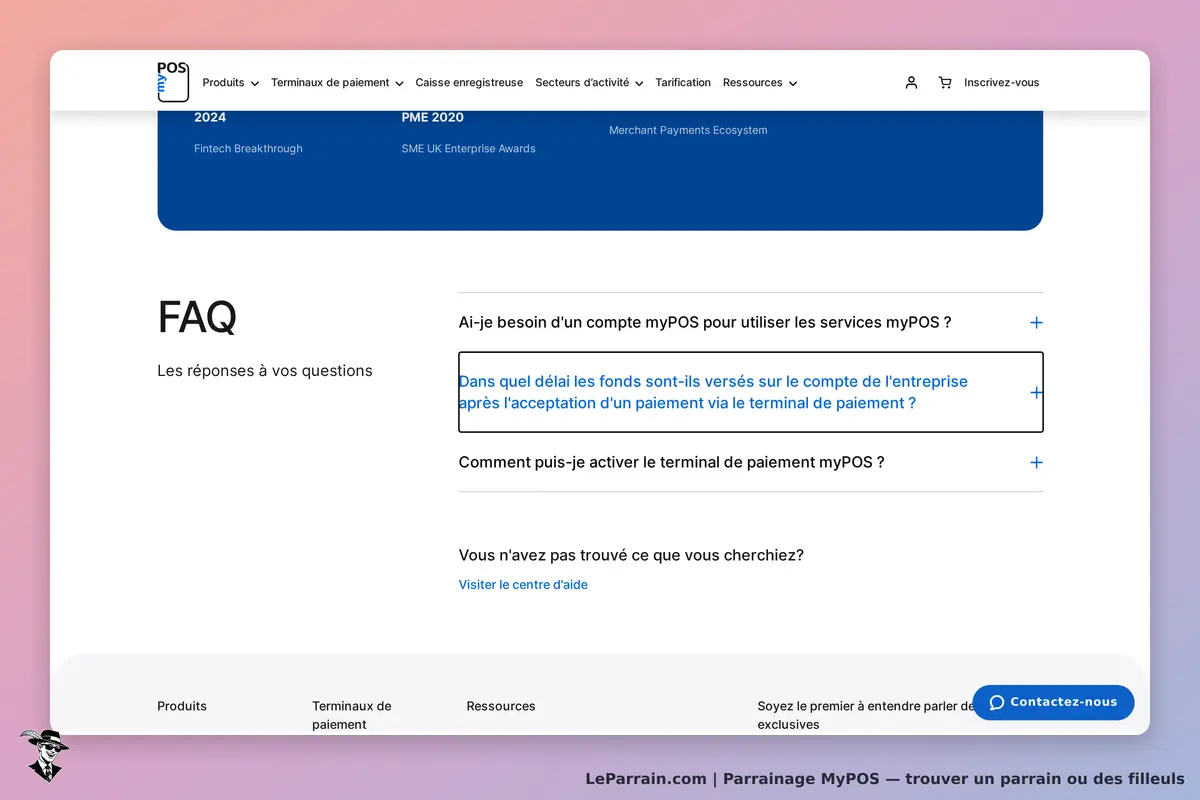Image resolution: width=1200 pixels, height=800 pixels.
Task: Expand the Produits menu
Action: [231, 83]
